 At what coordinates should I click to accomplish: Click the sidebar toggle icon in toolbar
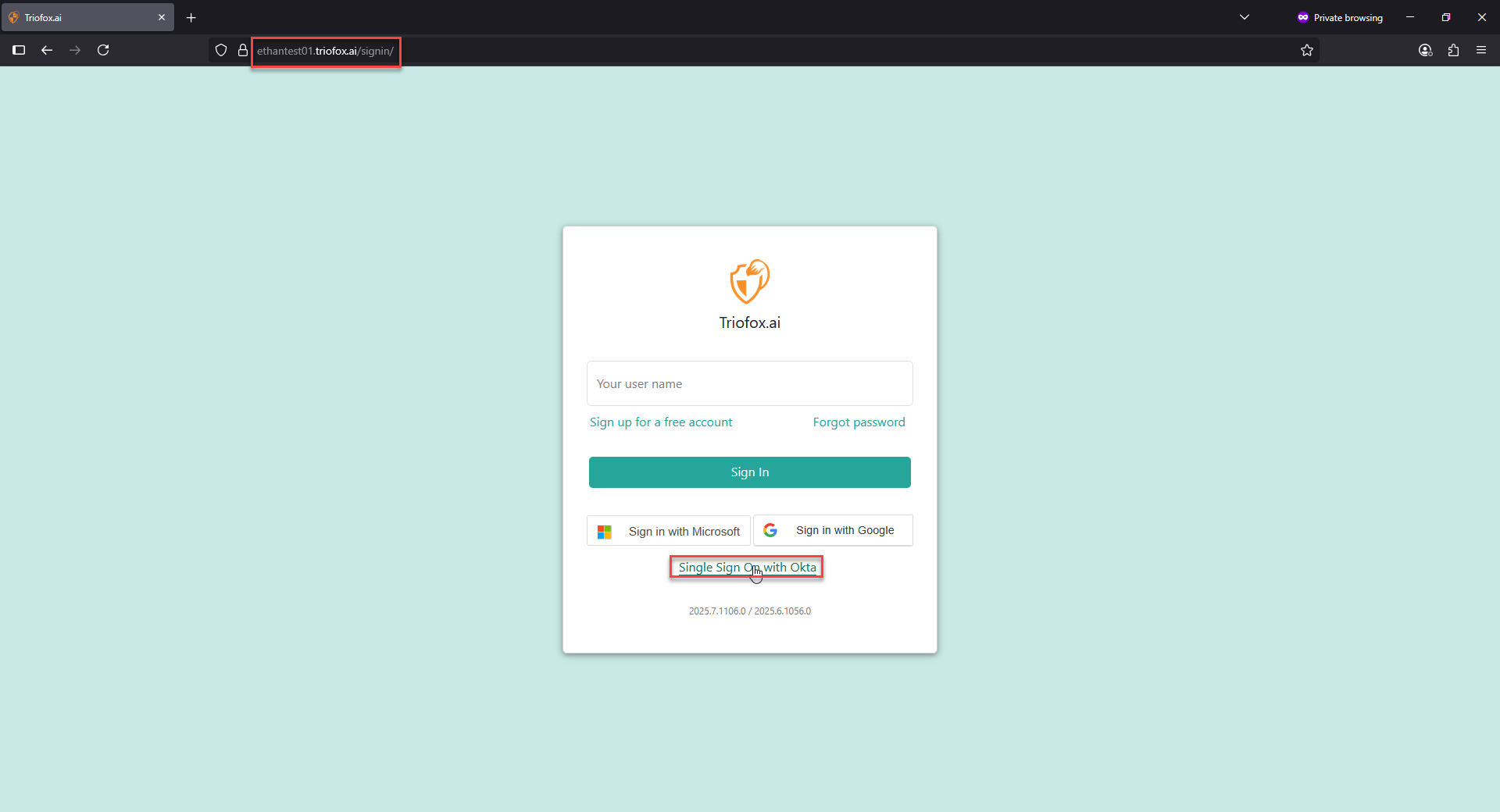click(x=19, y=50)
